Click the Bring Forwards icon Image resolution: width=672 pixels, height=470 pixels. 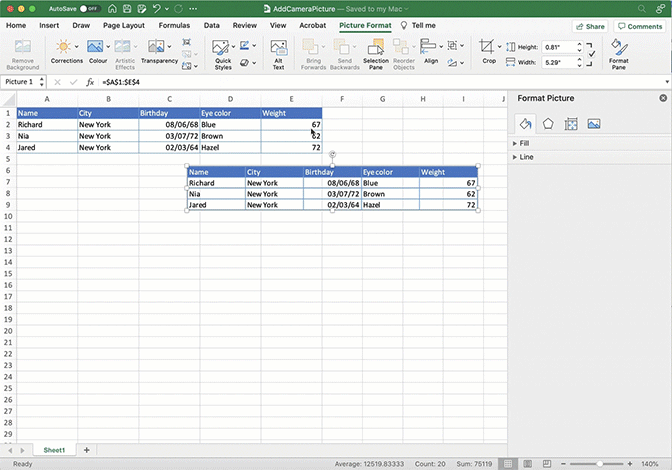coord(310,47)
